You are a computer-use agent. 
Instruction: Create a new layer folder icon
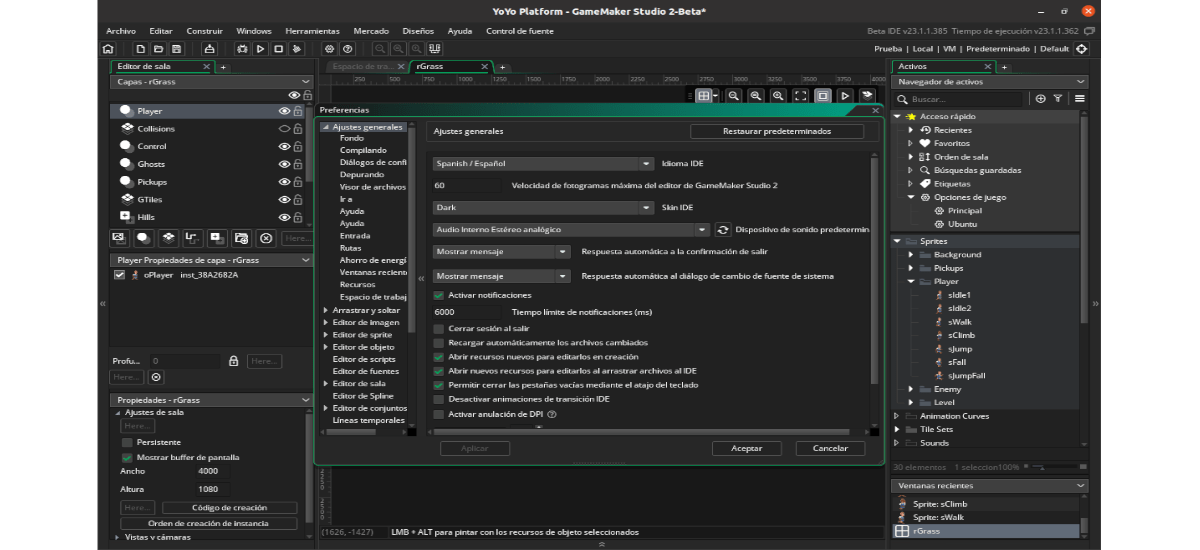coord(241,238)
